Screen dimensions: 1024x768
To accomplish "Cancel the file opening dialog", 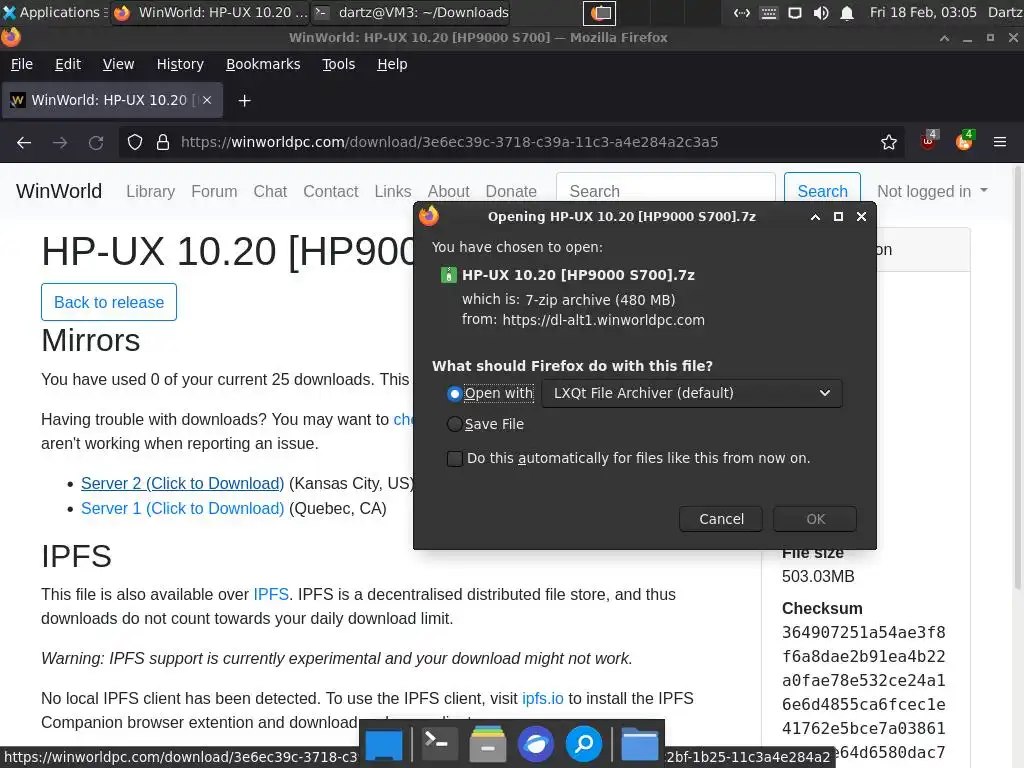I will 721,519.
